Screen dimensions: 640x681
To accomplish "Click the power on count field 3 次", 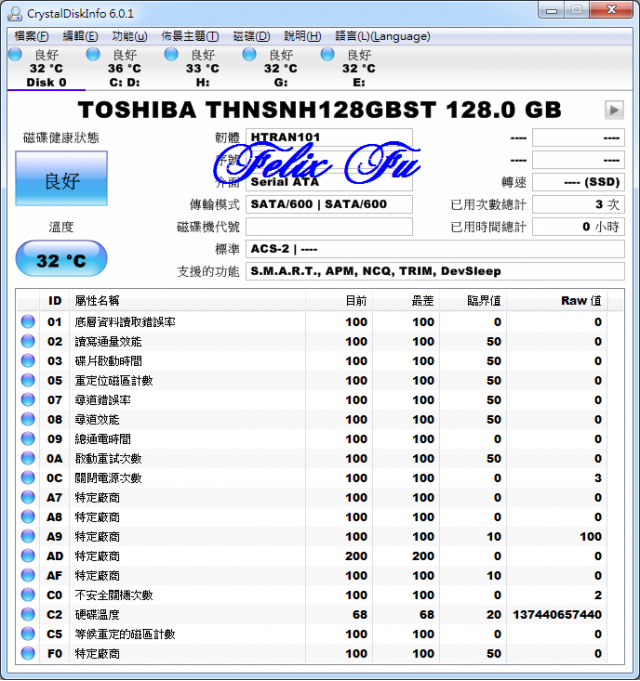I will (x=578, y=204).
